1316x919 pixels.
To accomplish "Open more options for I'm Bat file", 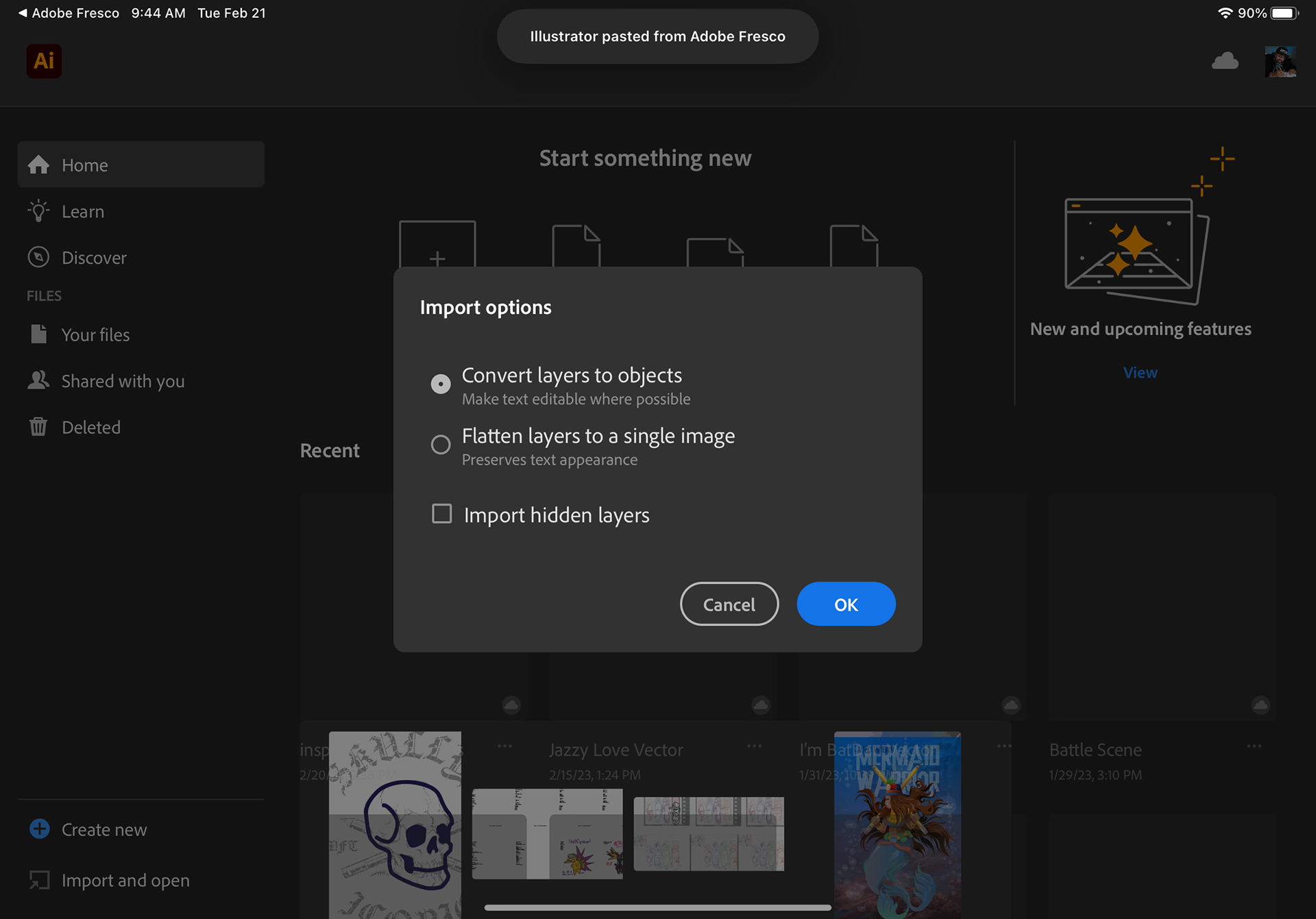I will (x=1004, y=746).
